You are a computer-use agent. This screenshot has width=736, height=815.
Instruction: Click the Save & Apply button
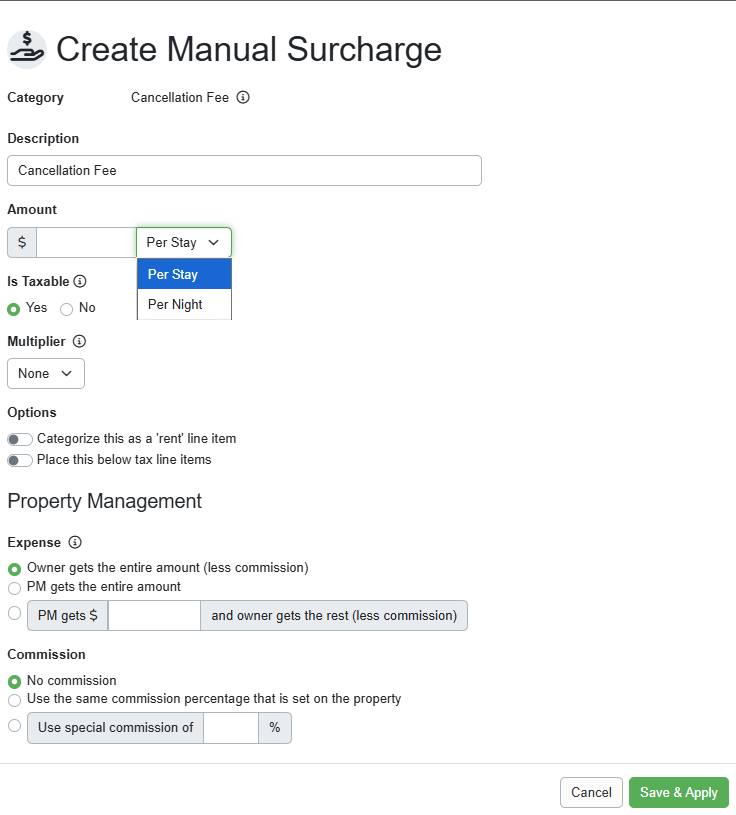tap(678, 792)
